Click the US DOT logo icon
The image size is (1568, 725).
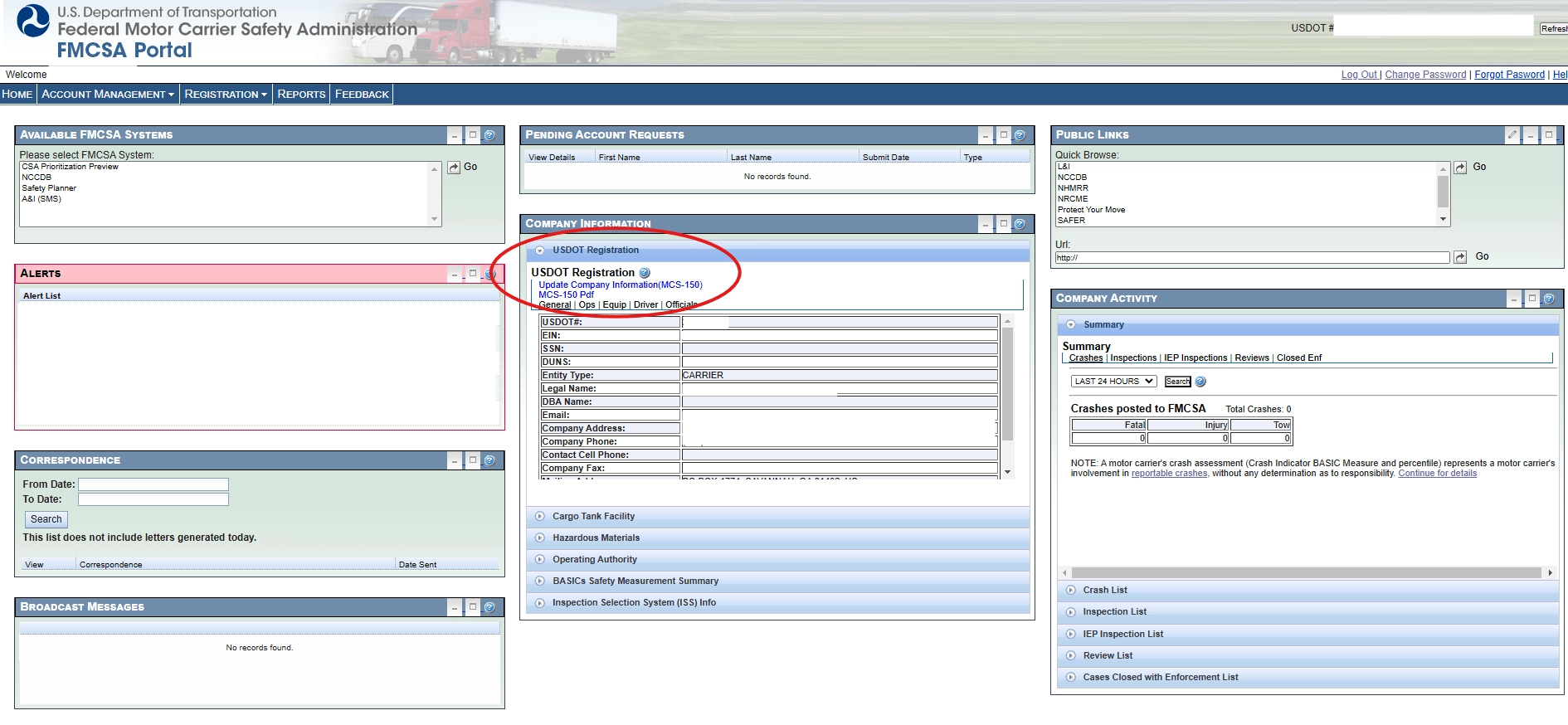click(x=33, y=21)
